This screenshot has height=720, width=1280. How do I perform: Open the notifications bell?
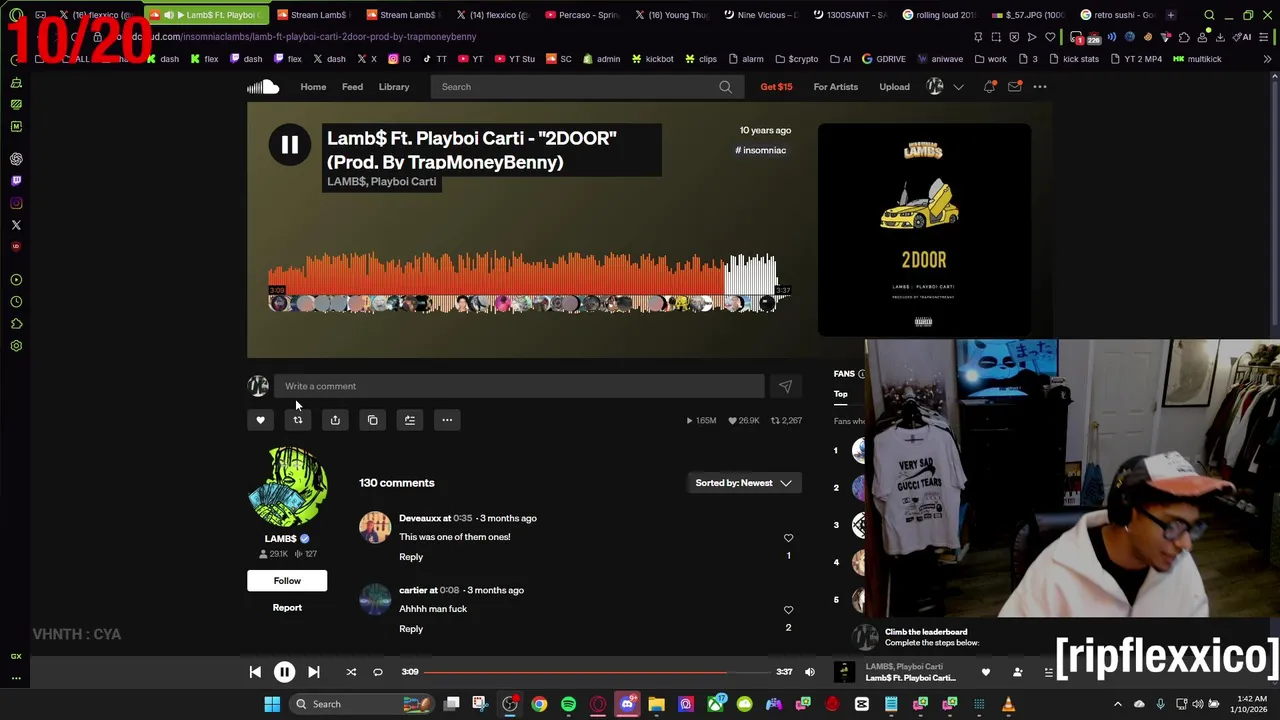(989, 87)
